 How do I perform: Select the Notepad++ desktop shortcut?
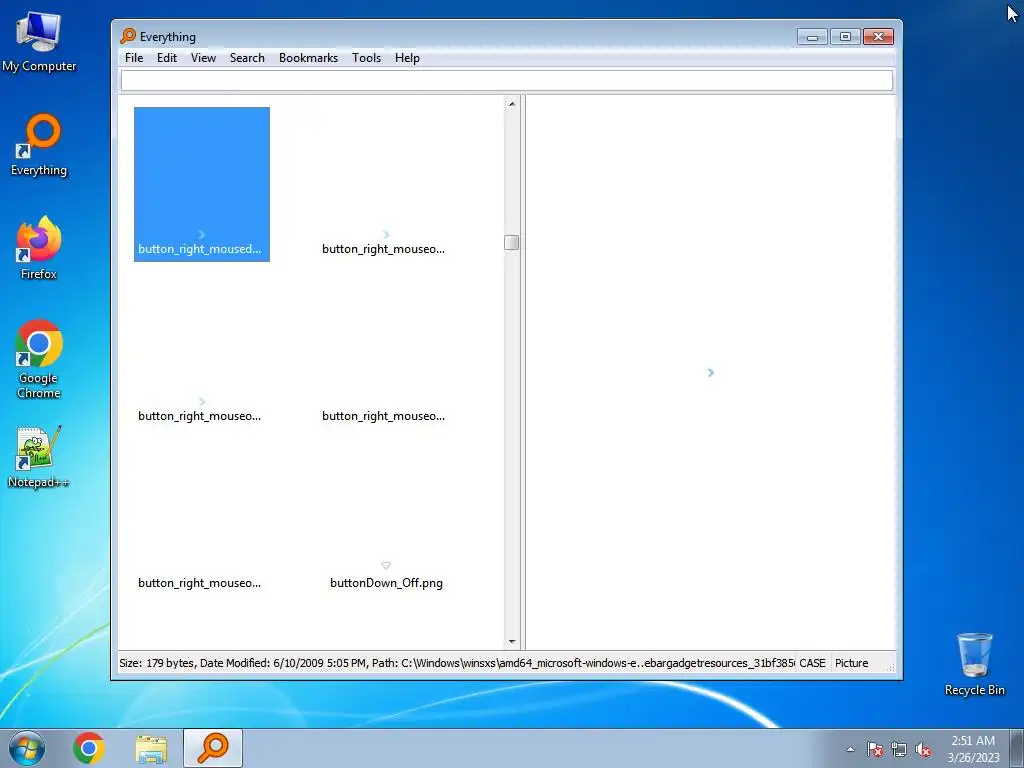(x=39, y=457)
